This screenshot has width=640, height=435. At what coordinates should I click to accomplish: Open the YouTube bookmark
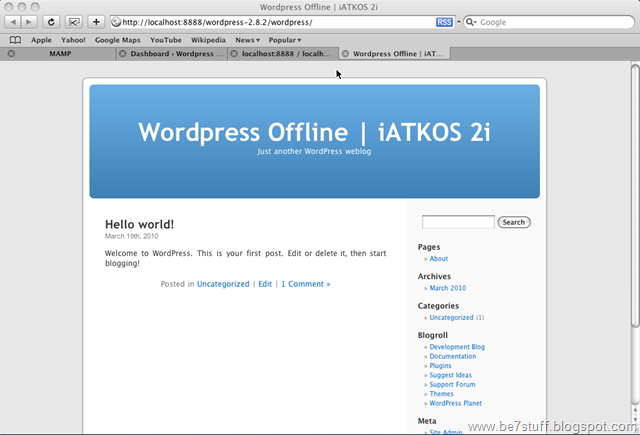click(x=166, y=40)
